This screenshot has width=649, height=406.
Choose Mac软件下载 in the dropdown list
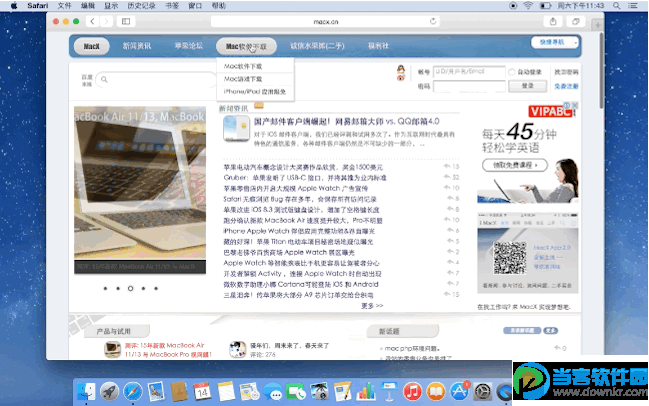coord(243,66)
